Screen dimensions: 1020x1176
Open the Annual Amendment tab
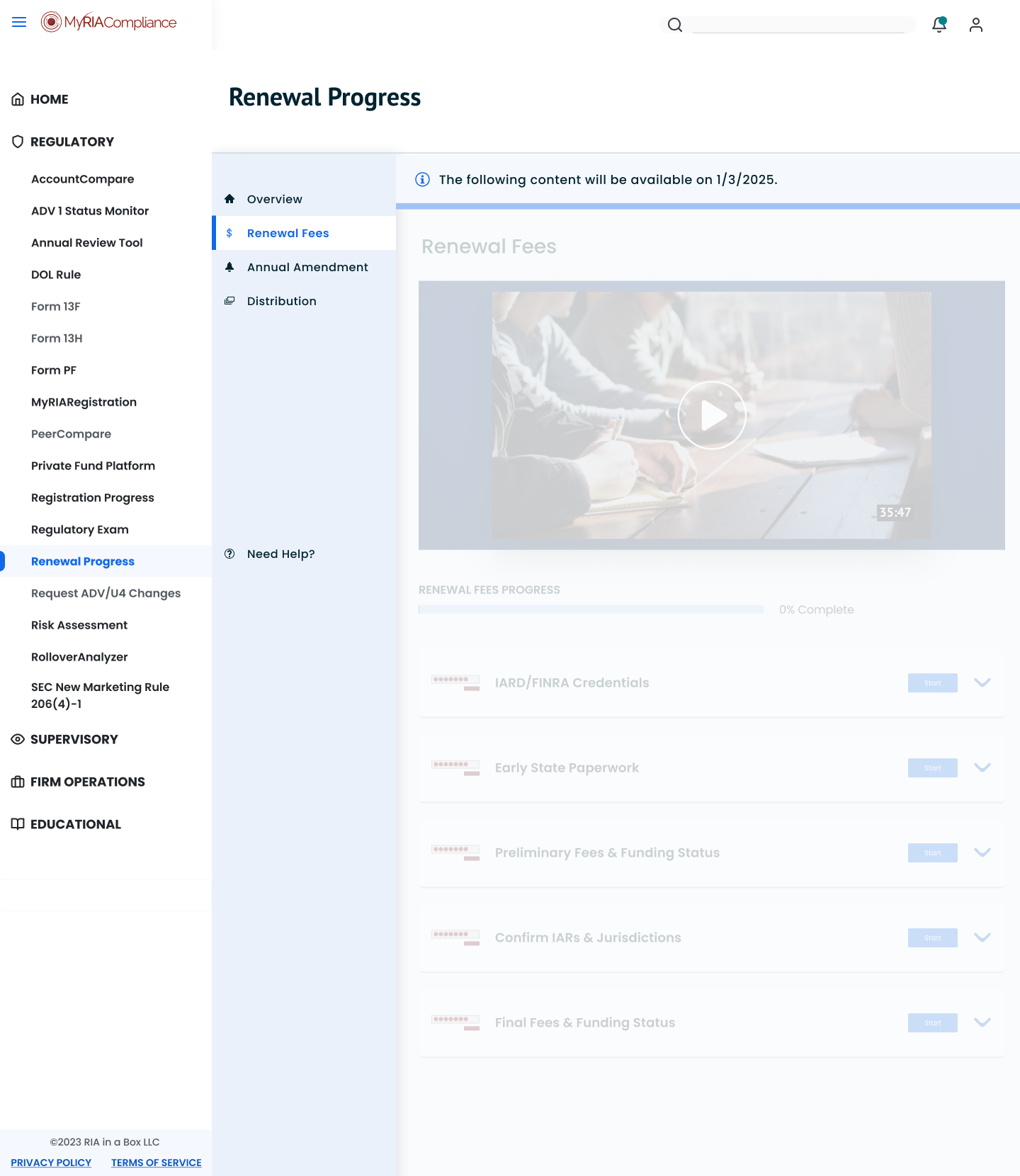pos(304,267)
